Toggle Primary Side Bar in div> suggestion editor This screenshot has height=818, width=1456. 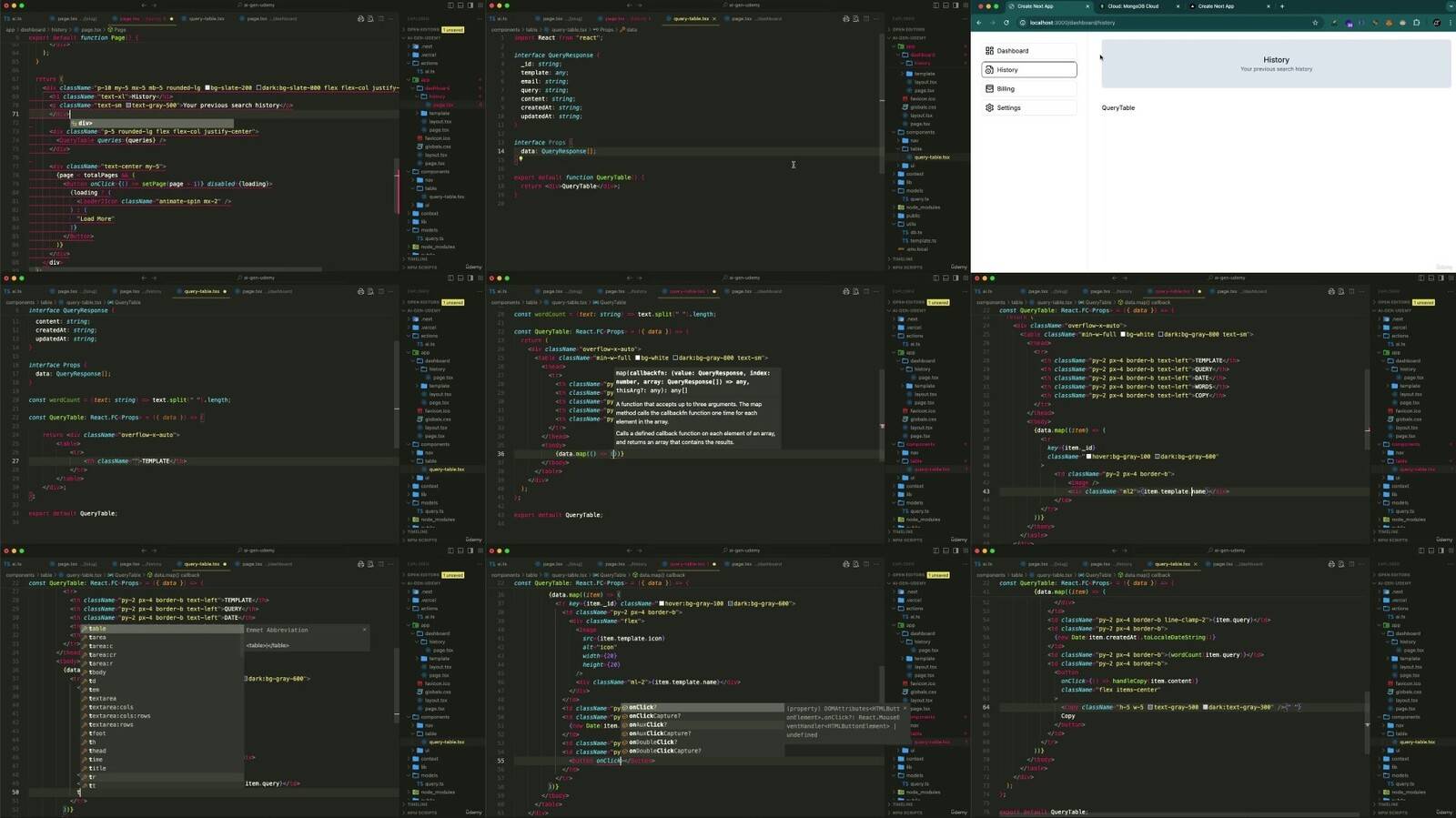(x=450, y=5)
